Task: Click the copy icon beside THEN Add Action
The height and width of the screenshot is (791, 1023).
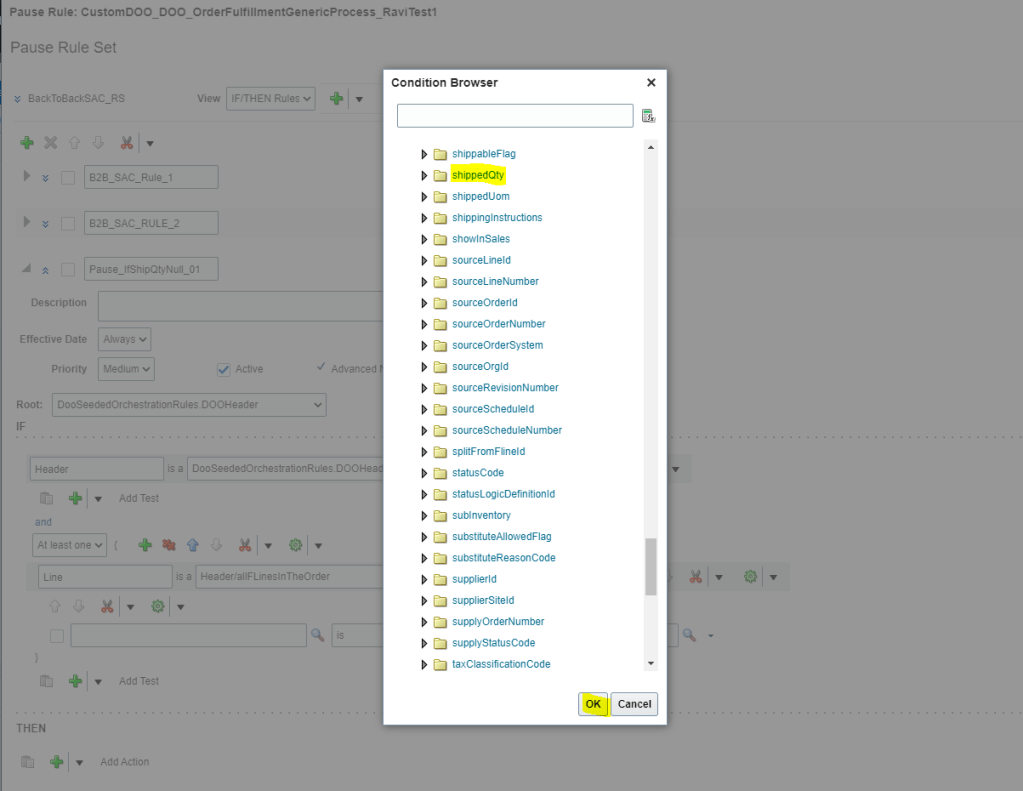Action: 28,762
